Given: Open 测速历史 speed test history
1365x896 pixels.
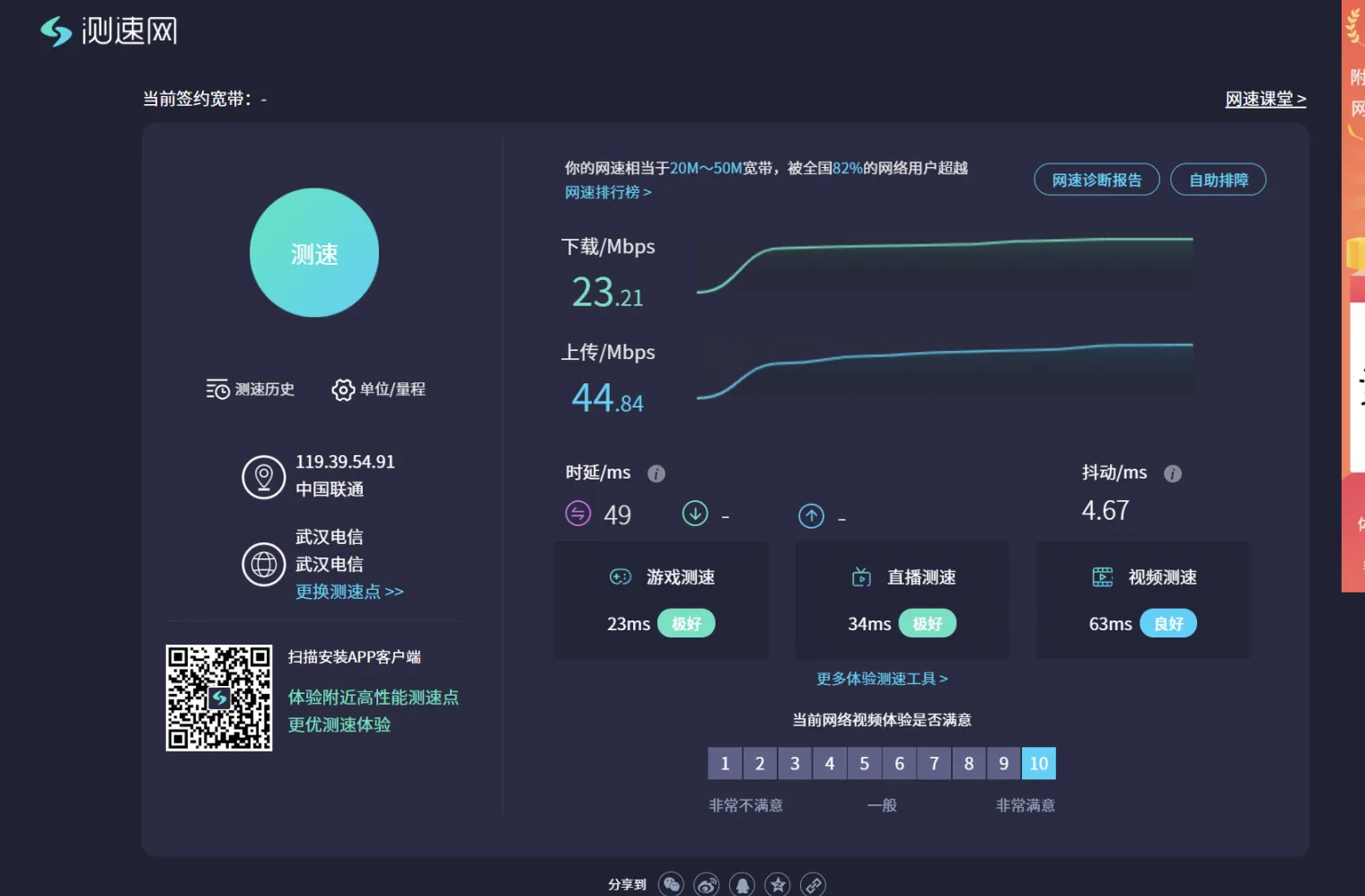Looking at the screenshot, I should [x=251, y=390].
